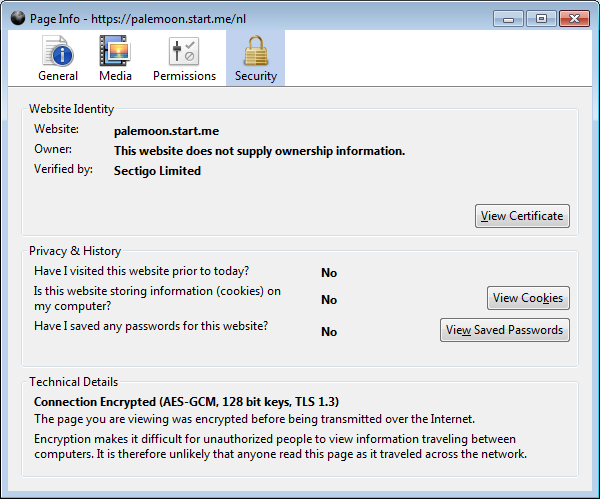Screen dimensions: 600x499
Task: Click the Connection Encrypted heading text
Action: tap(186, 402)
